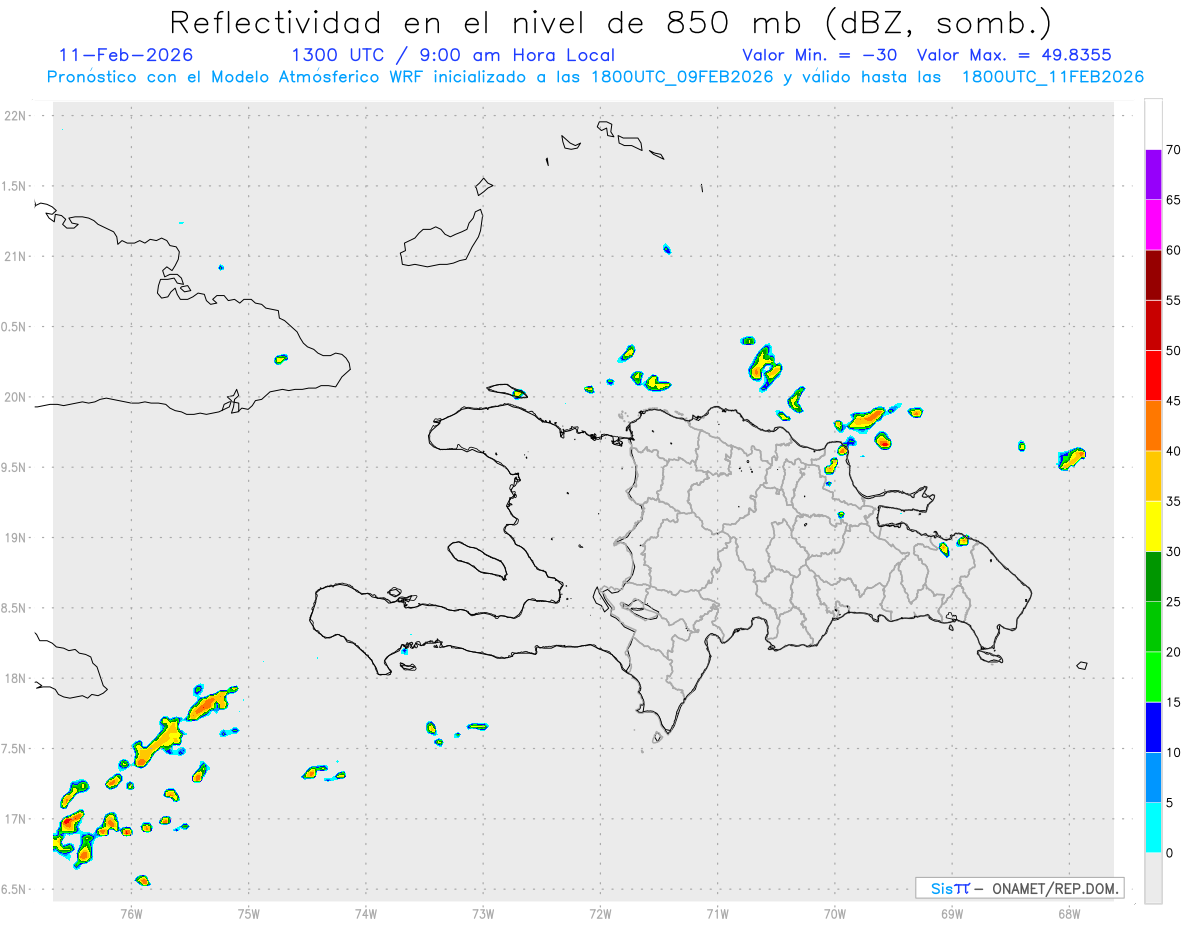Click the latitude axis label '21N'
This screenshot has width=1200, height=927.
[17, 257]
